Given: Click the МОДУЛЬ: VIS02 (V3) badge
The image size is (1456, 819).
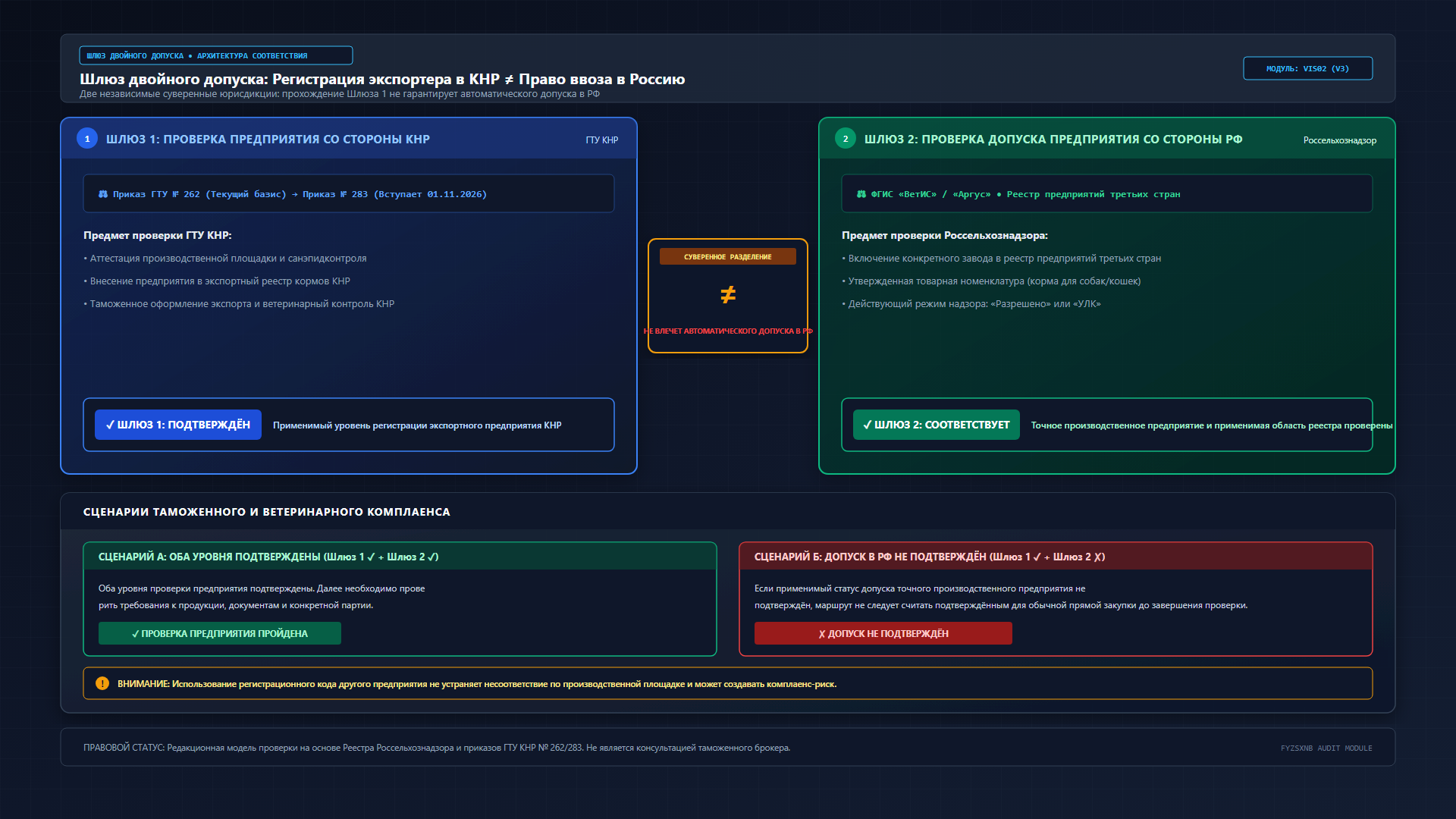Looking at the screenshot, I should point(1308,68).
